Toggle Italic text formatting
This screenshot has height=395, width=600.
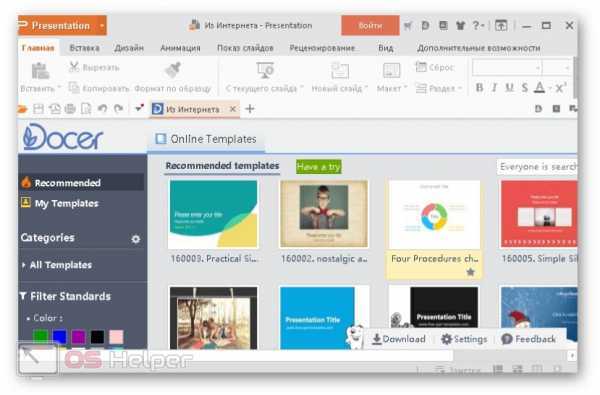pyautogui.click(x=494, y=88)
